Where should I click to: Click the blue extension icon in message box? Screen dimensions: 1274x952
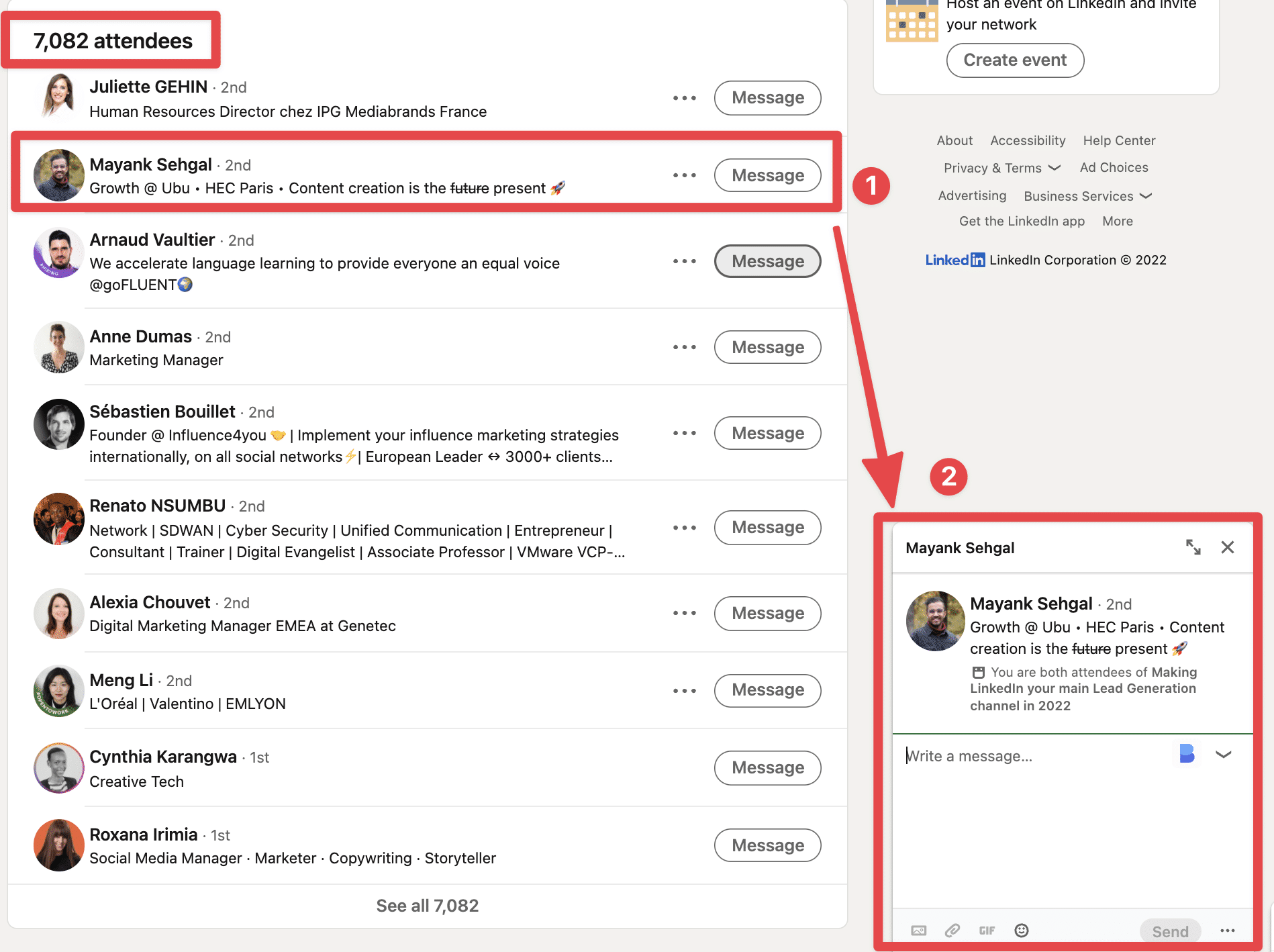(1187, 754)
